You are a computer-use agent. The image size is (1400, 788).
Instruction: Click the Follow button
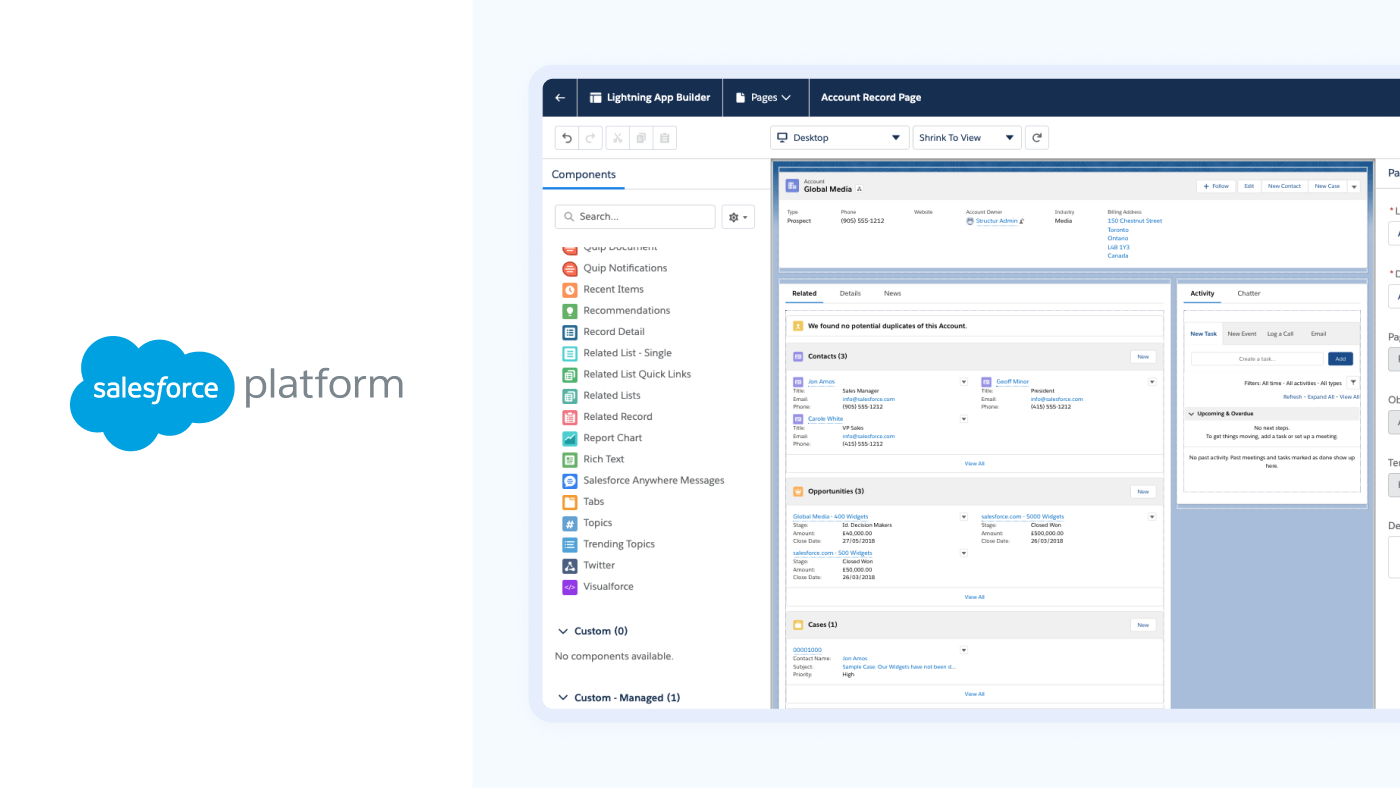[1216, 186]
